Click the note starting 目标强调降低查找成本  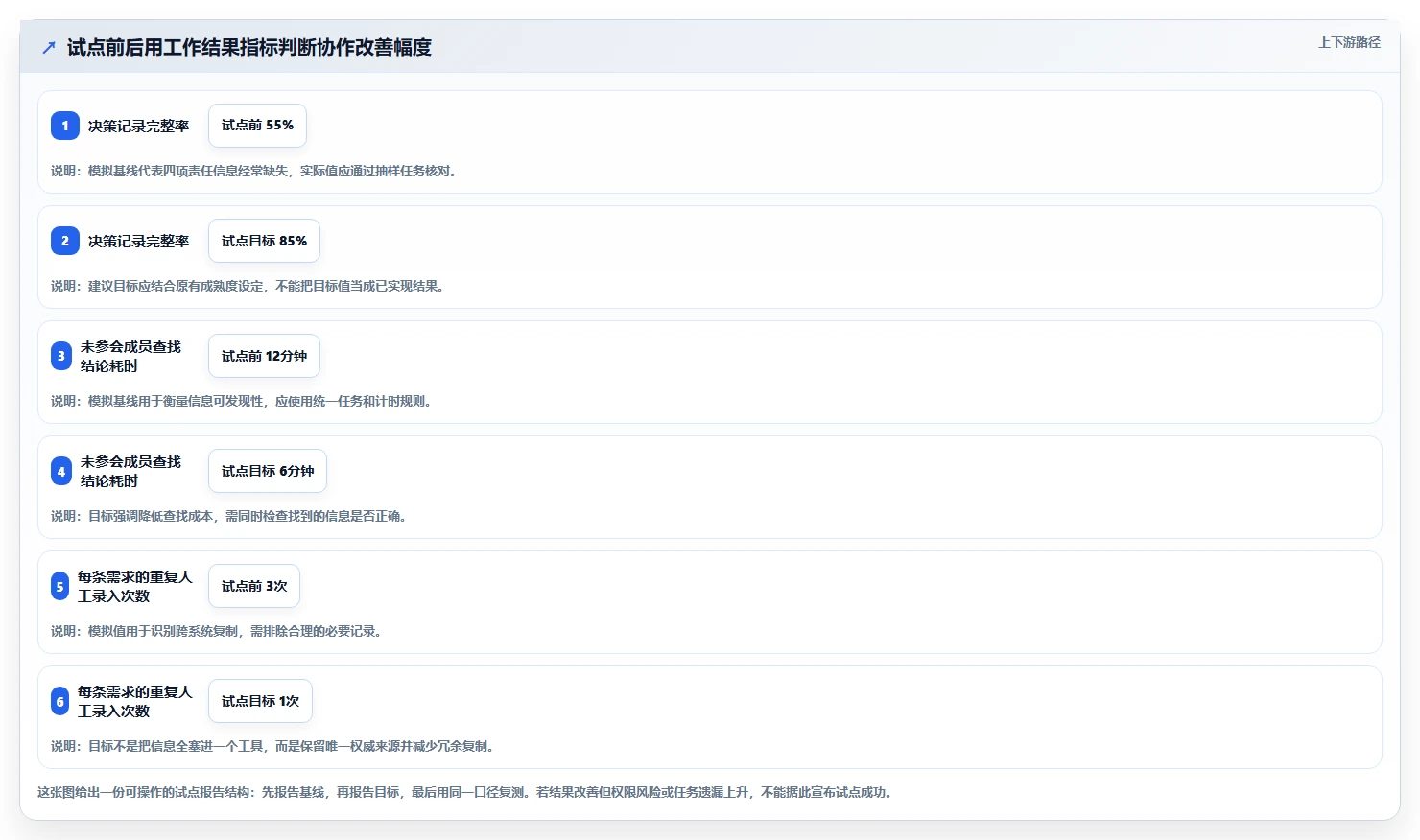tap(231, 516)
